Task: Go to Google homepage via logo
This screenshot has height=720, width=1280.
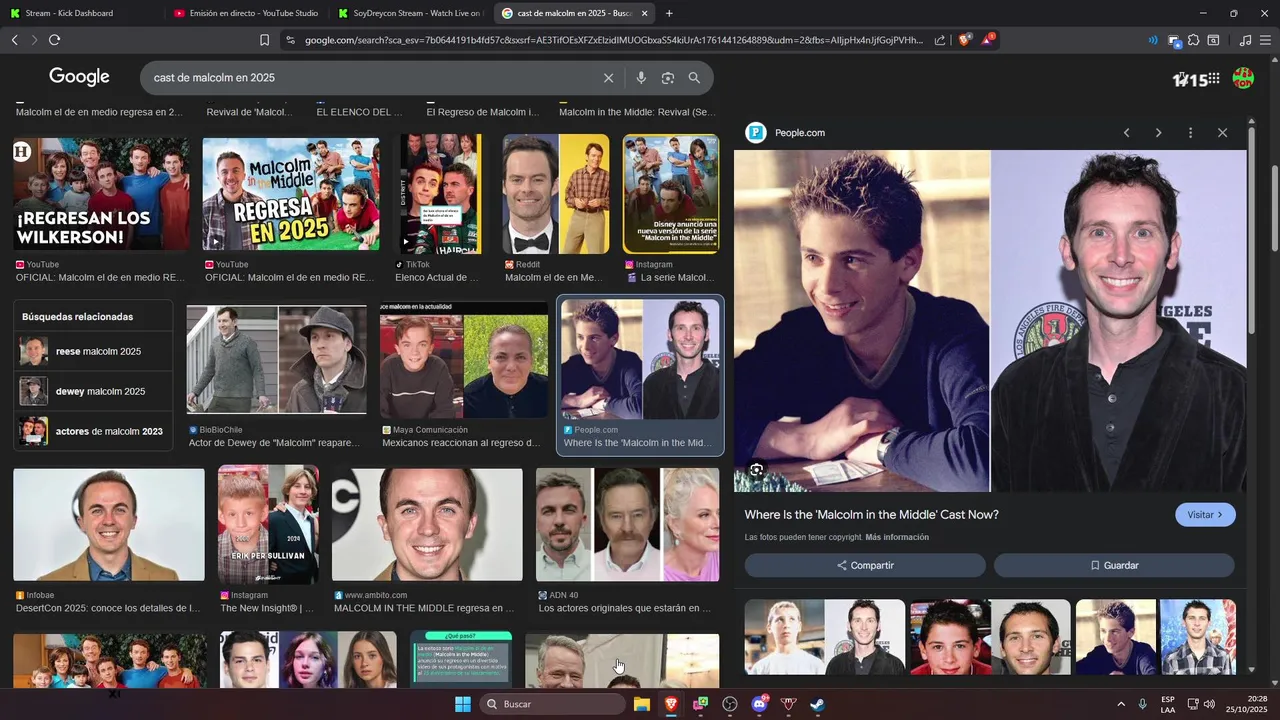Action: tap(79, 77)
